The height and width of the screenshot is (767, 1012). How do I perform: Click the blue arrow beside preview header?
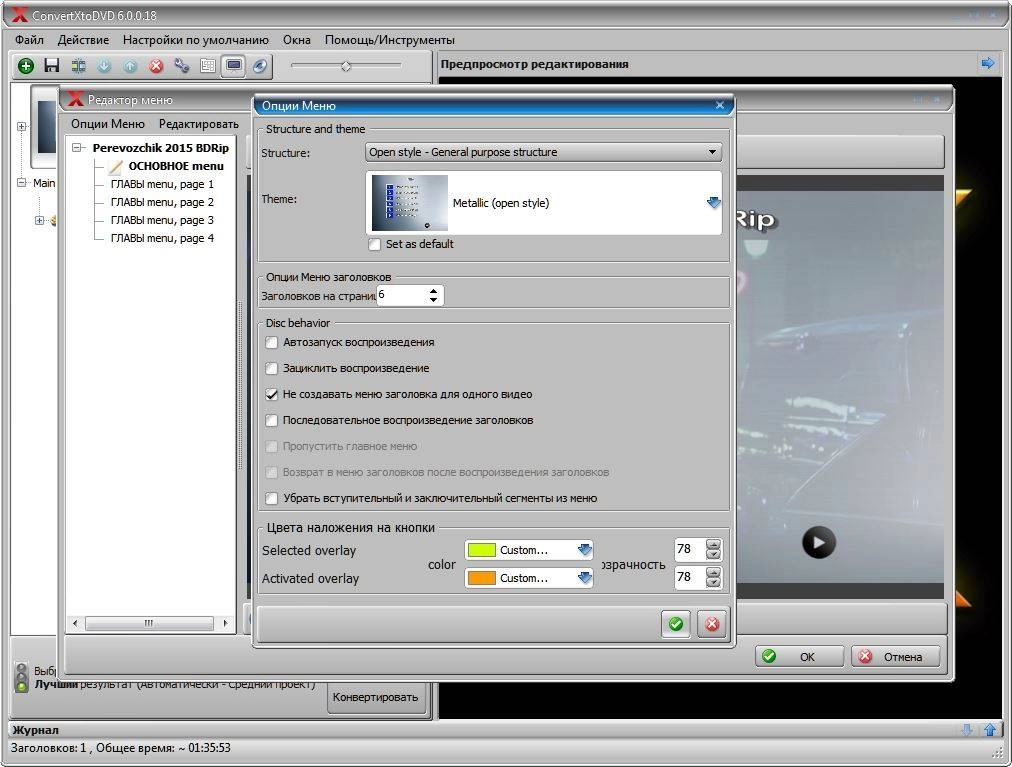pyautogui.click(x=987, y=63)
